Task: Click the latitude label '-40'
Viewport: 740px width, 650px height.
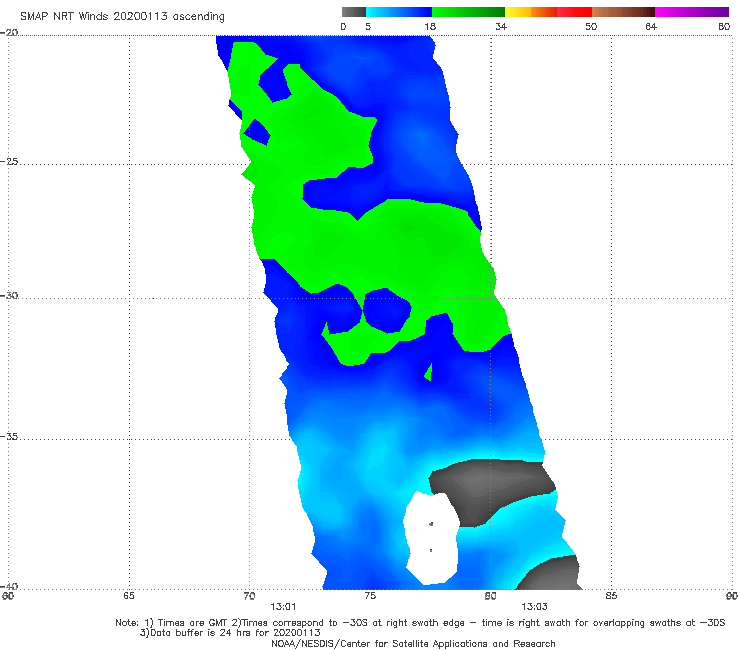Action: coord(9,587)
